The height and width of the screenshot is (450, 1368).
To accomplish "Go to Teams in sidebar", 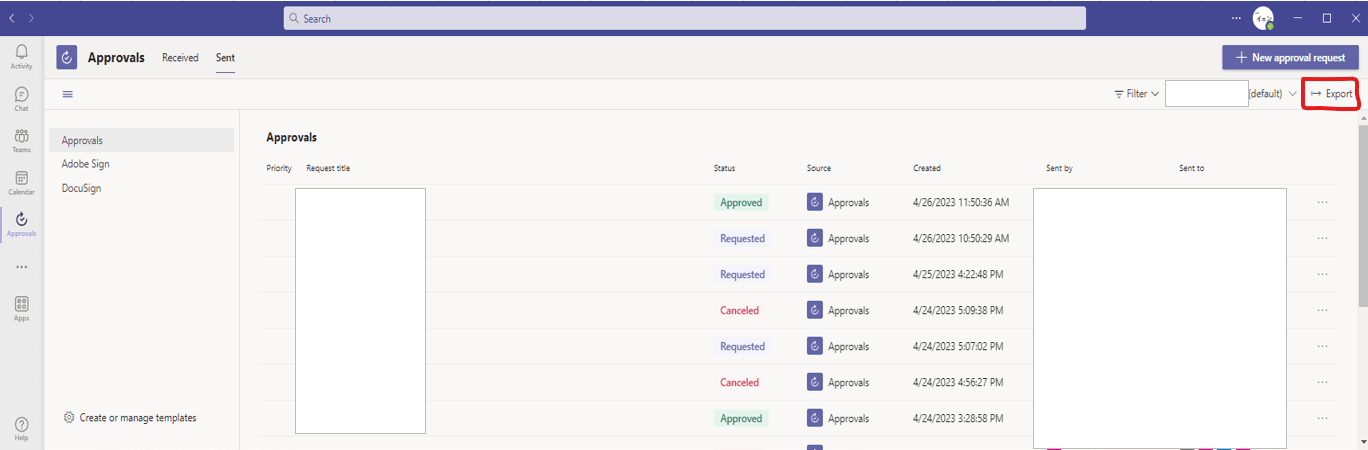I will click(x=21, y=140).
